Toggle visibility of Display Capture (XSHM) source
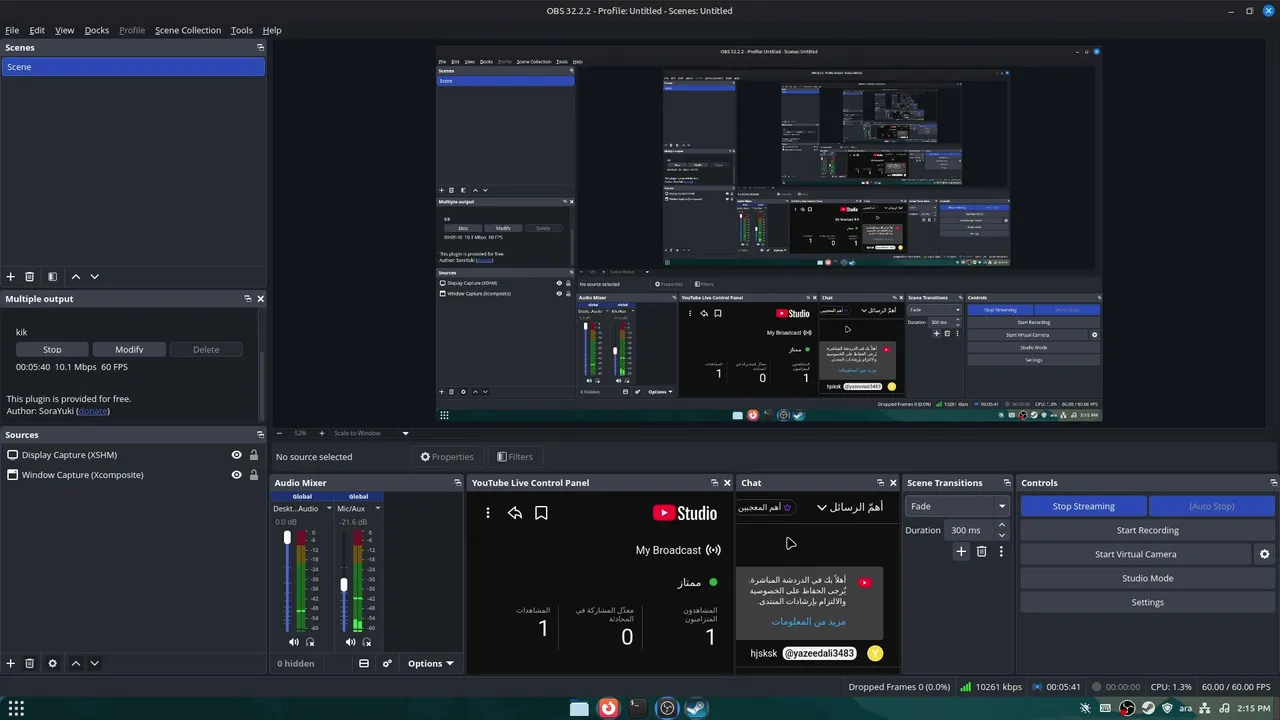Viewport: 1280px width, 720px height. point(237,455)
